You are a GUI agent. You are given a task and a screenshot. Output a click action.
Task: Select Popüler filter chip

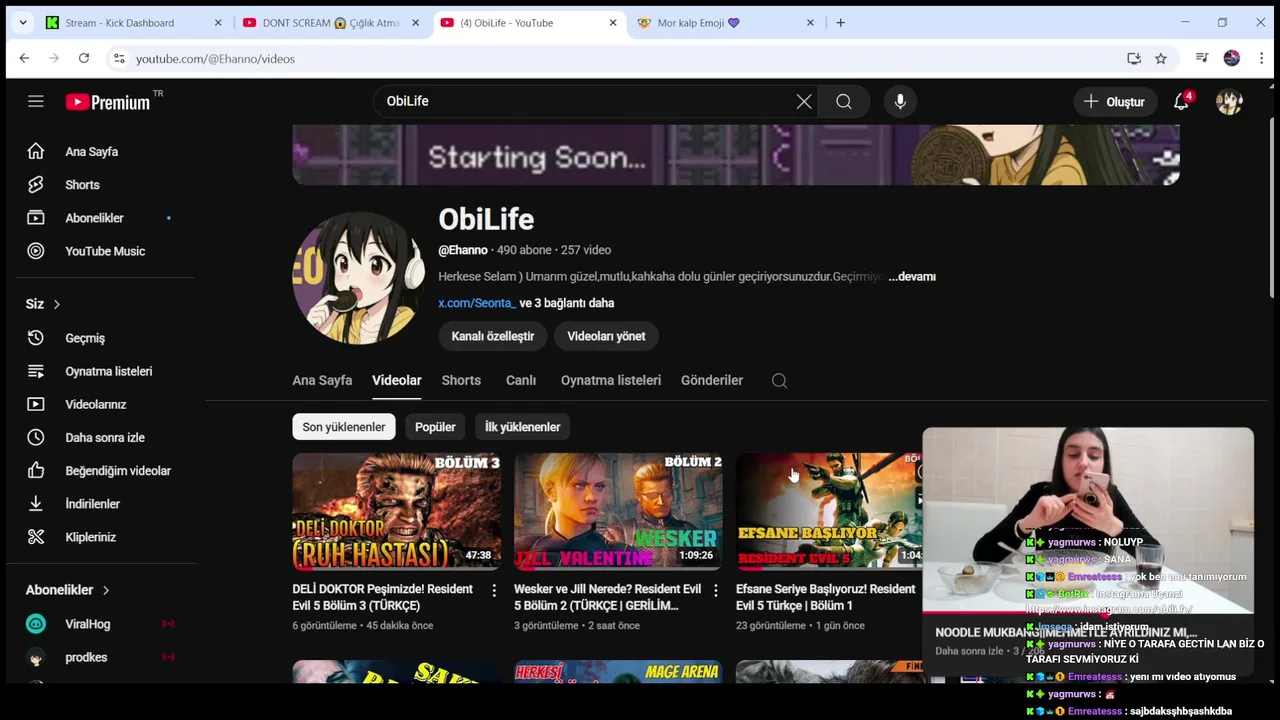click(435, 427)
